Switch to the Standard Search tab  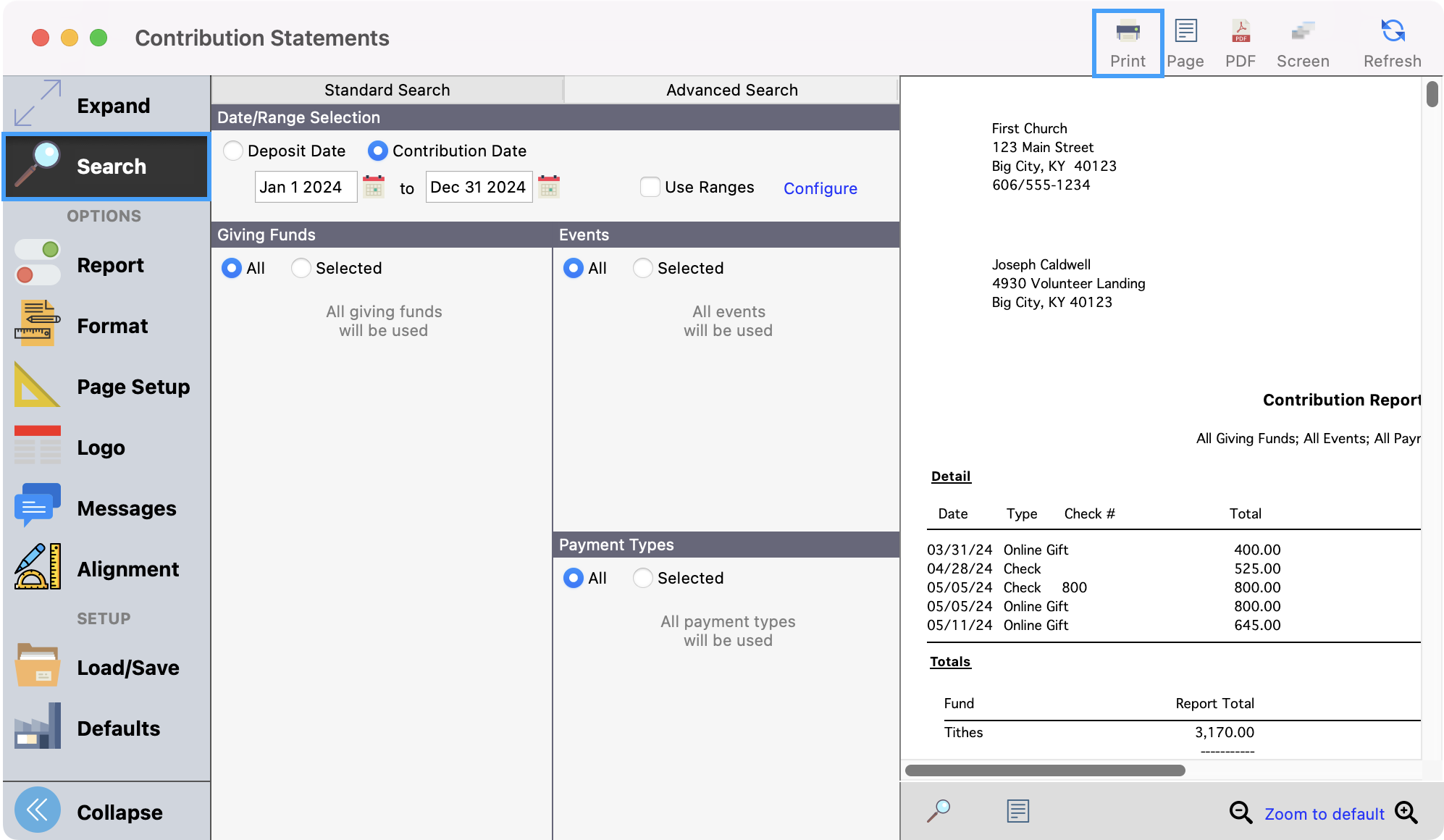387,90
